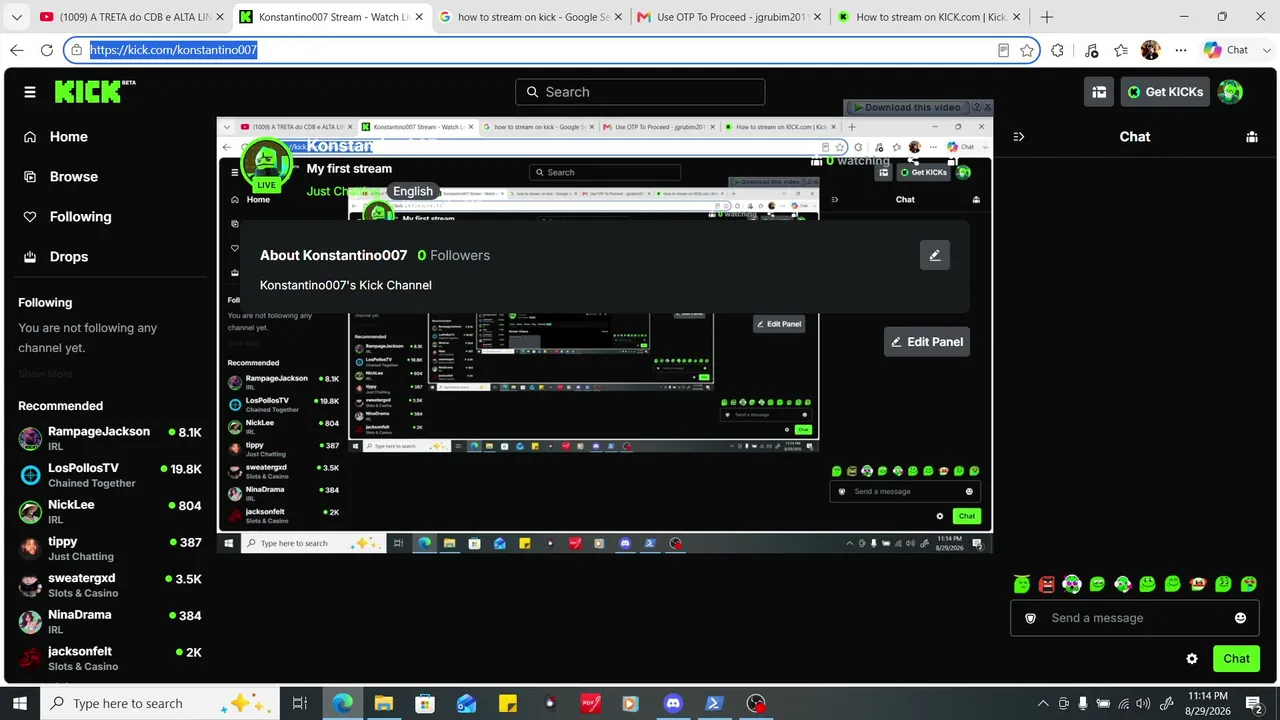Image resolution: width=1280 pixels, height=720 pixels.
Task: Open File Explorer from the taskbar
Action: pos(384,704)
